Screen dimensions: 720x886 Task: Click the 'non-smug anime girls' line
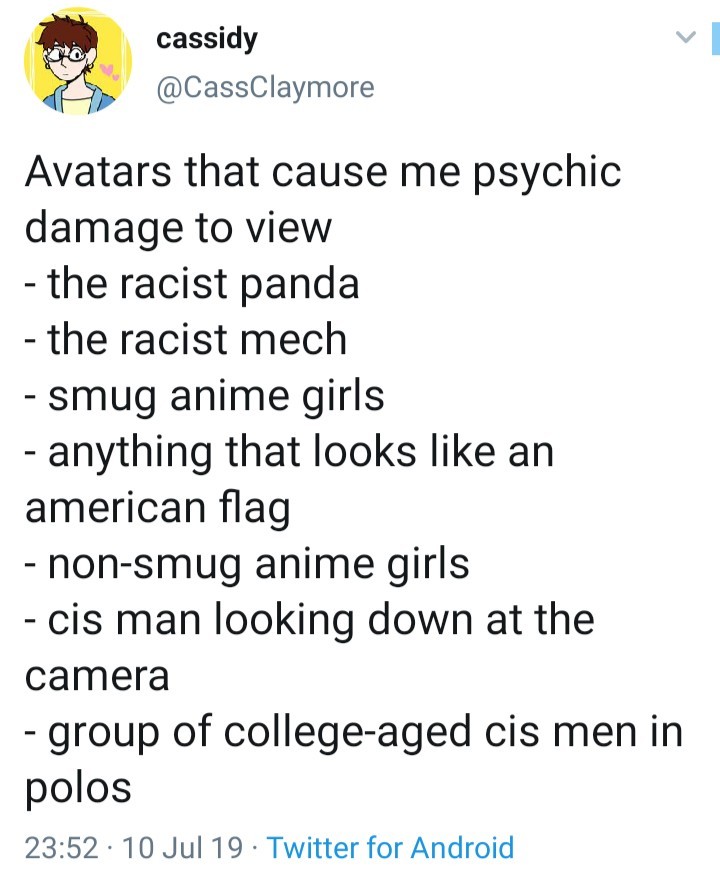(259, 564)
